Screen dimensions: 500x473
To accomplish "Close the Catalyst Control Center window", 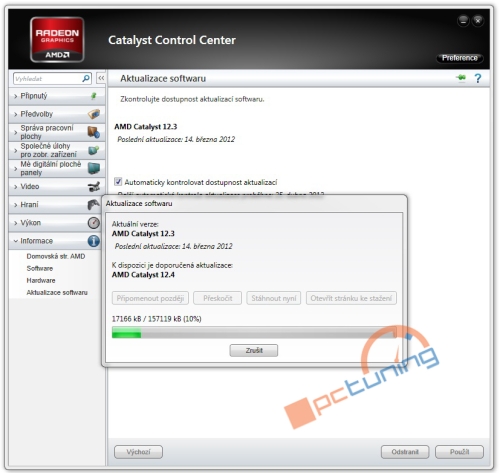I will click(478, 21).
